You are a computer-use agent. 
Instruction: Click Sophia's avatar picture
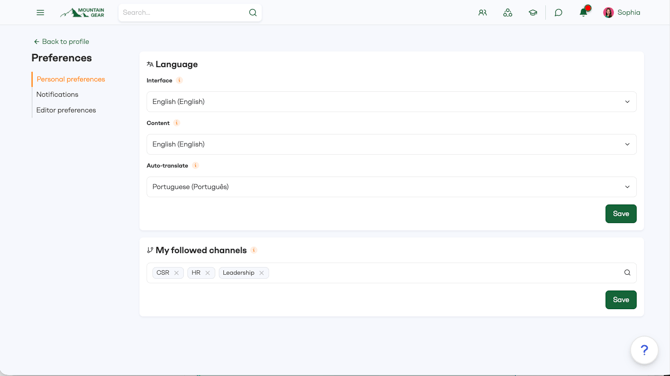(x=608, y=13)
